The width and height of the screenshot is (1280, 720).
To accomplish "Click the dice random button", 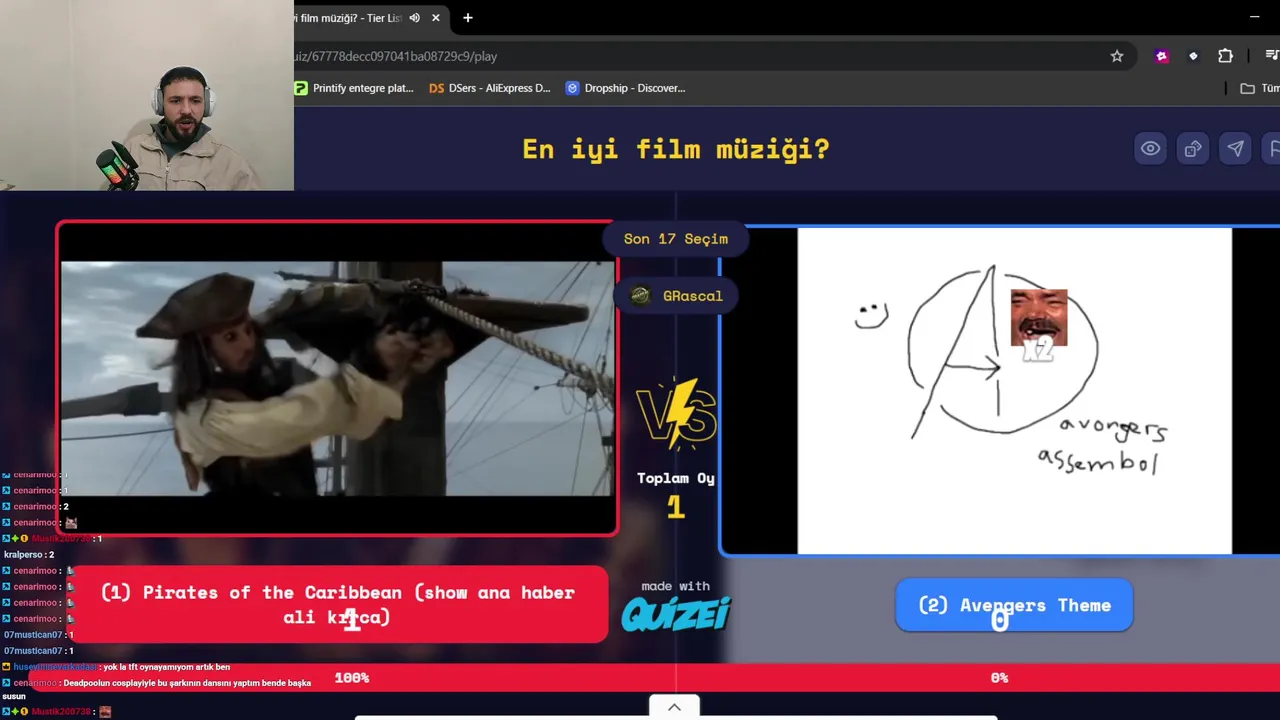I will coord(1193,149).
